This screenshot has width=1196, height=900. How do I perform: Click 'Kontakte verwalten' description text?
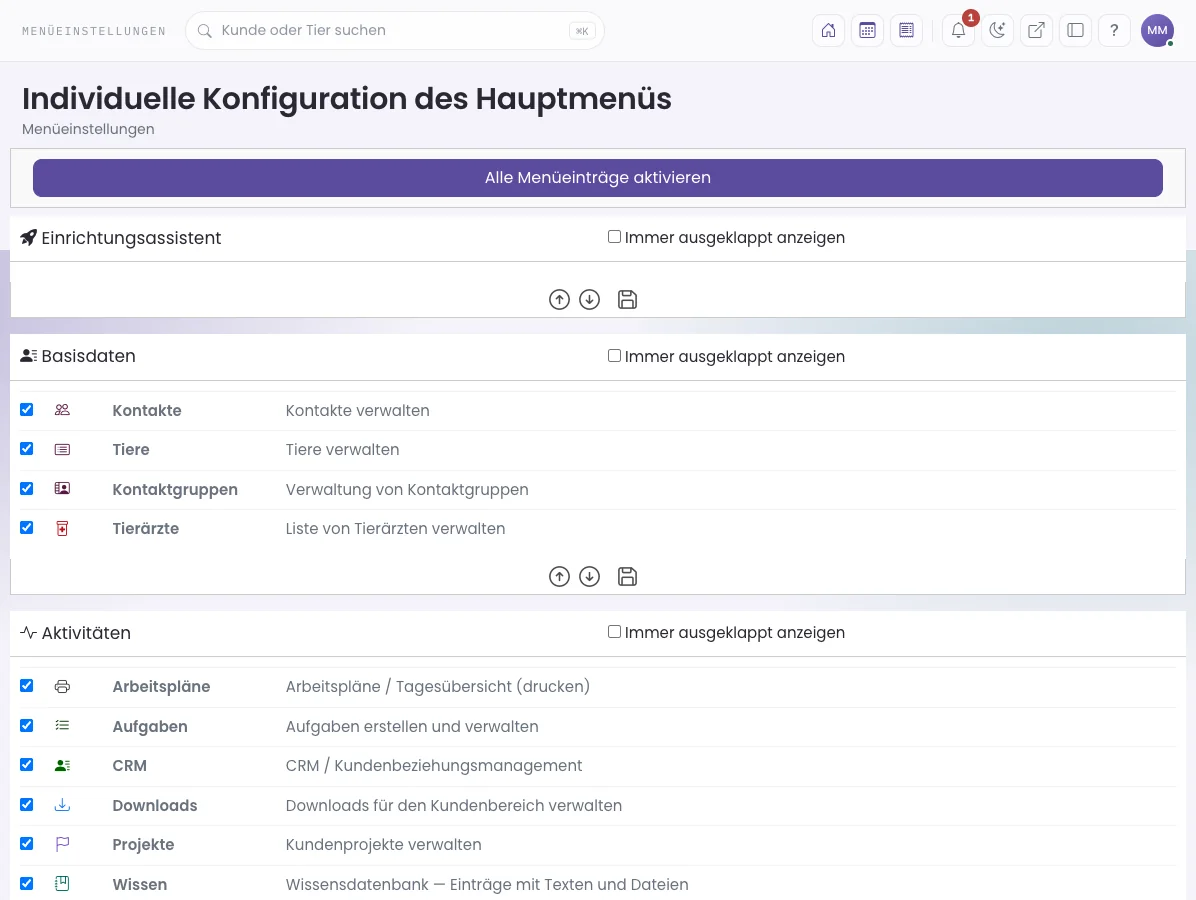coord(358,410)
